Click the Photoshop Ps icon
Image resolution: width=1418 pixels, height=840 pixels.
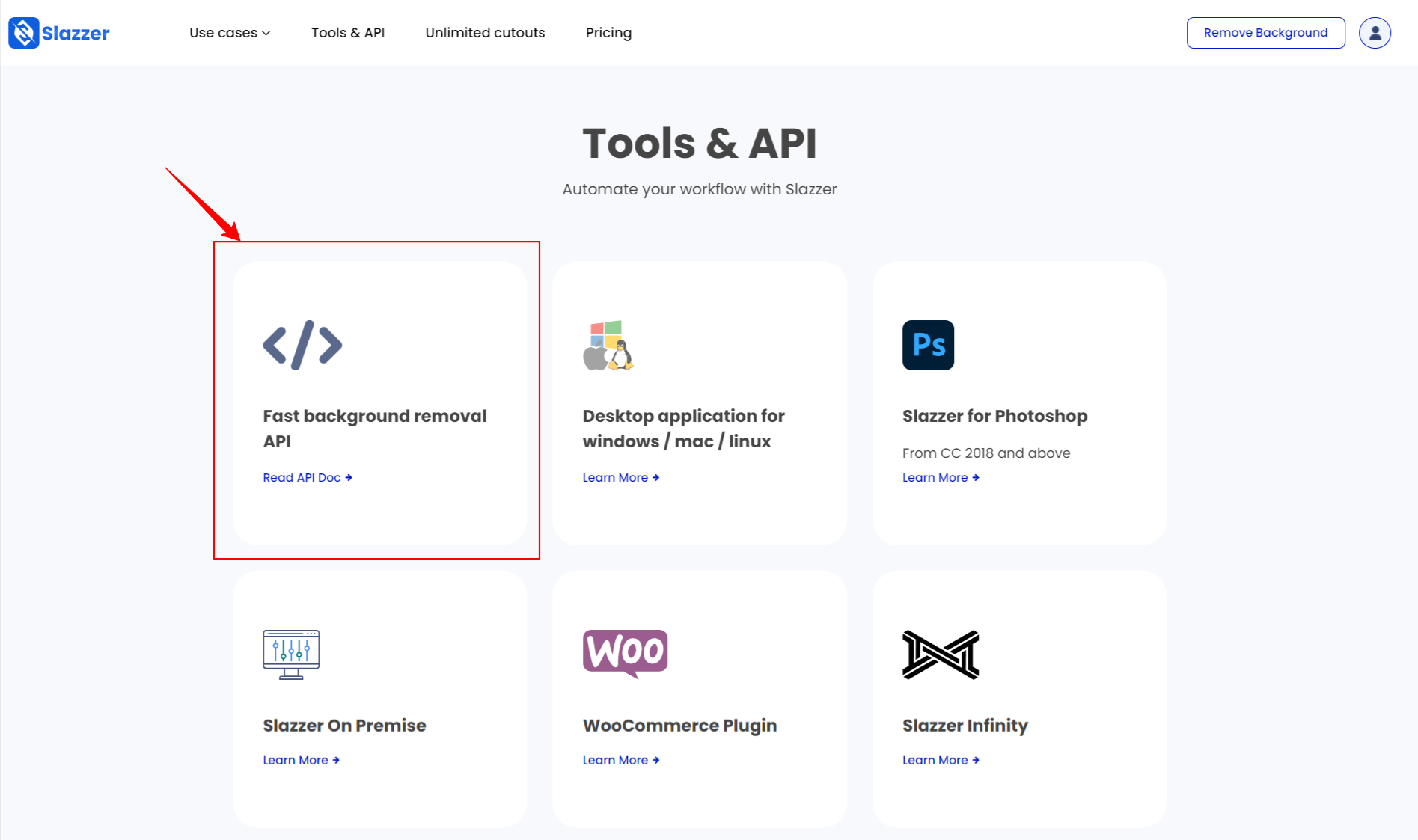click(x=928, y=345)
